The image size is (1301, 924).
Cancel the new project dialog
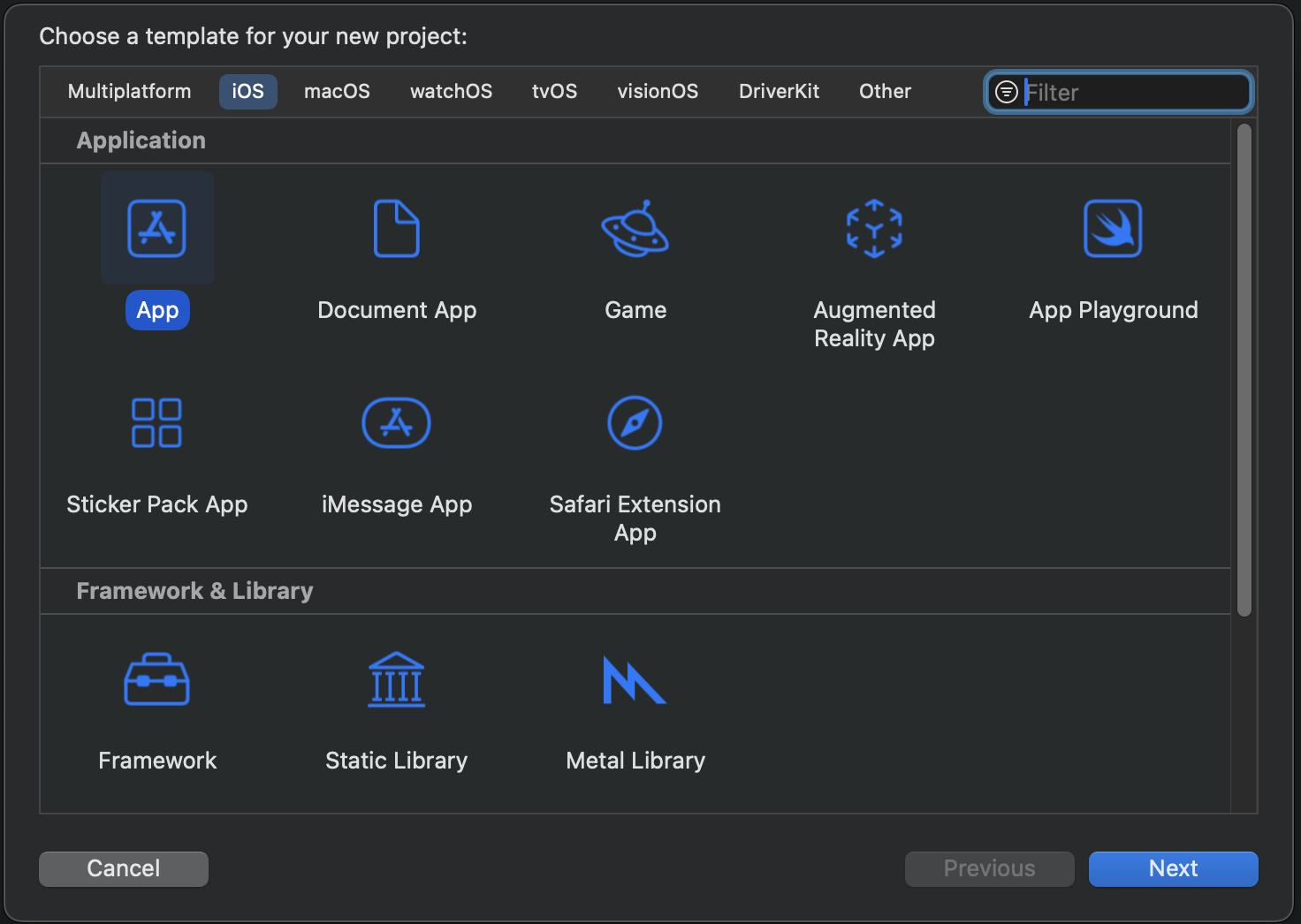click(124, 868)
